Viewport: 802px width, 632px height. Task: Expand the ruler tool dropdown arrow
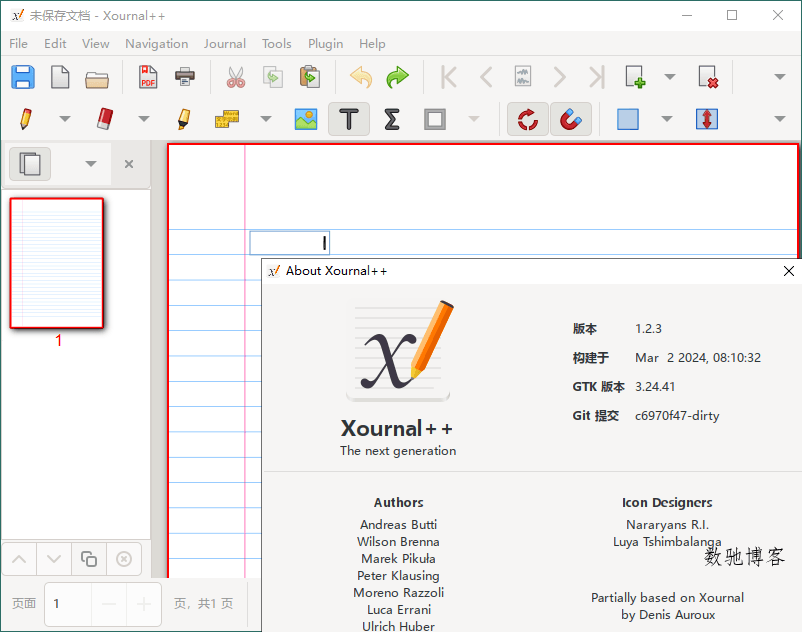pos(265,119)
